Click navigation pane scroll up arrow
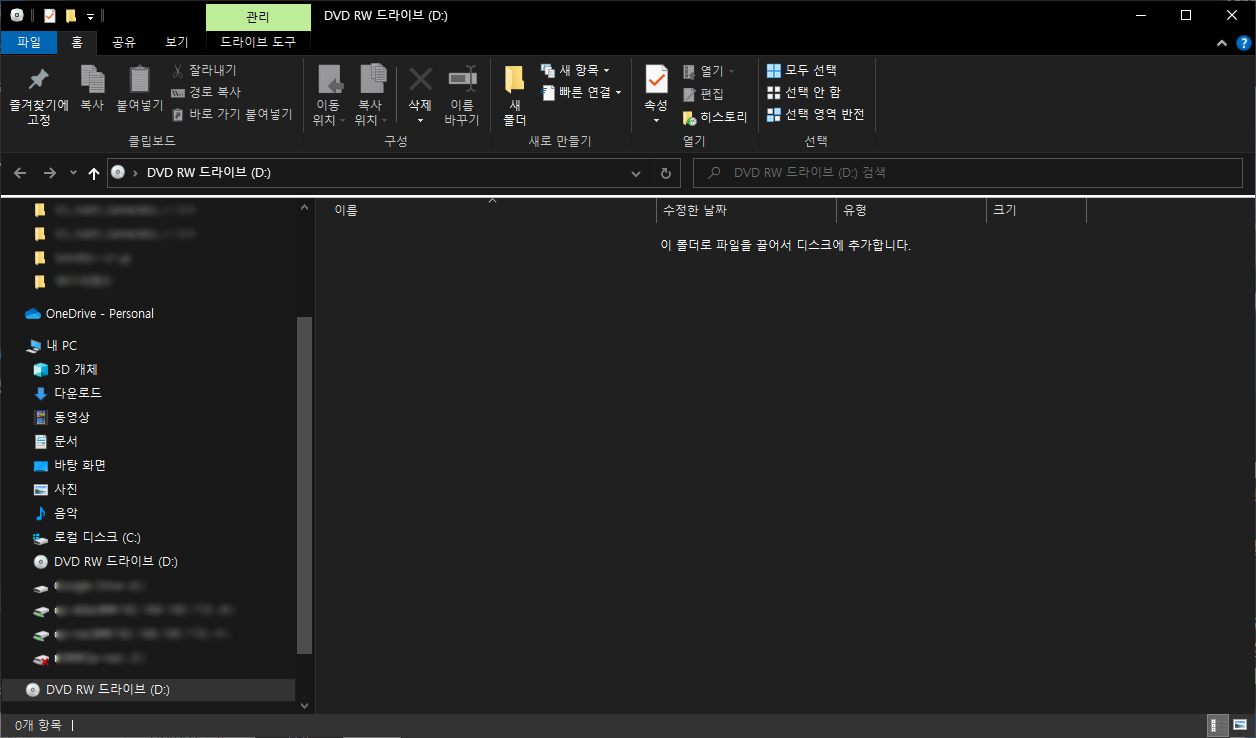 [305, 207]
